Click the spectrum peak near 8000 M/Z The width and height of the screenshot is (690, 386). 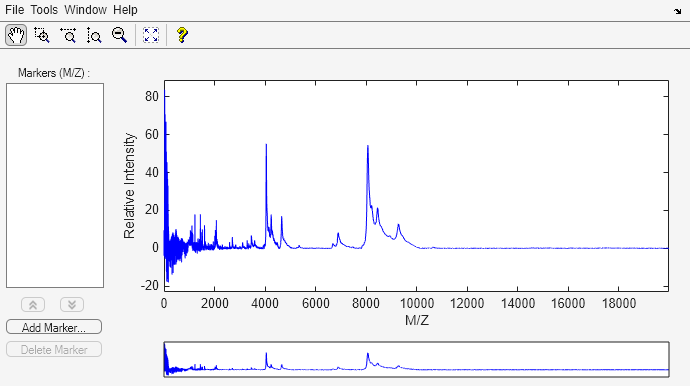coord(368,147)
